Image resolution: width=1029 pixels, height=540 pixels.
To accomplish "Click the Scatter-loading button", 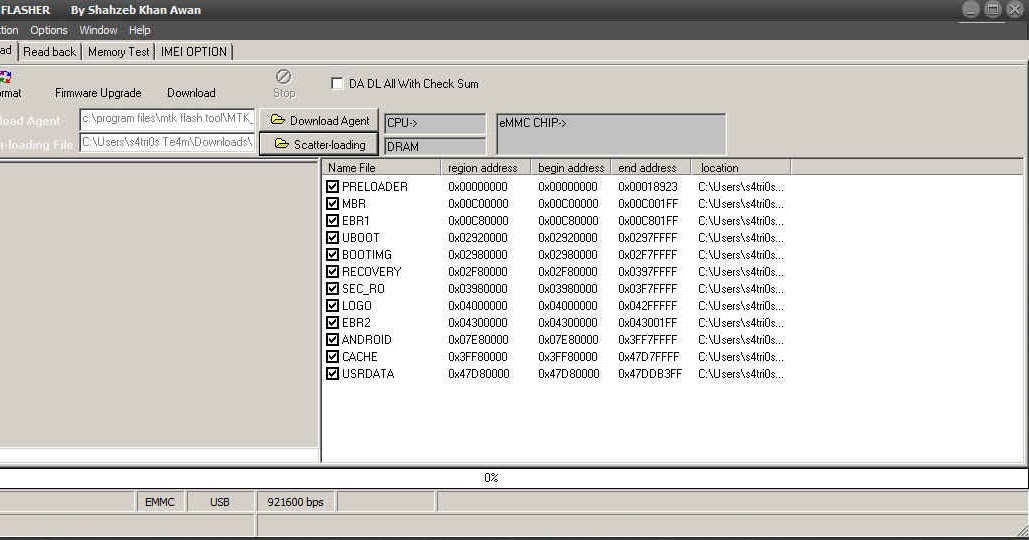I will point(319,144).
